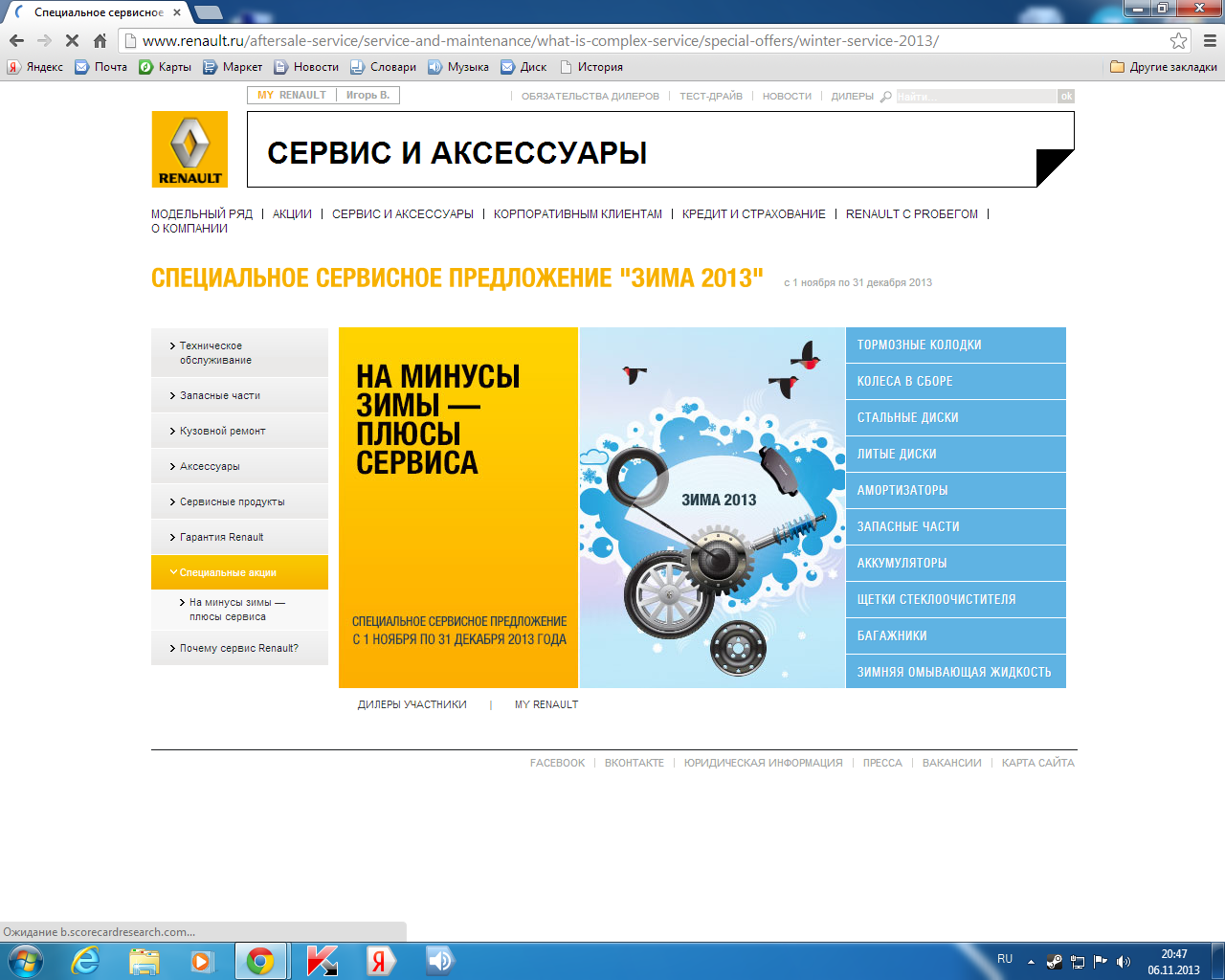
Task: Bookmark this page with the star icon
Action: [1178, 41]
